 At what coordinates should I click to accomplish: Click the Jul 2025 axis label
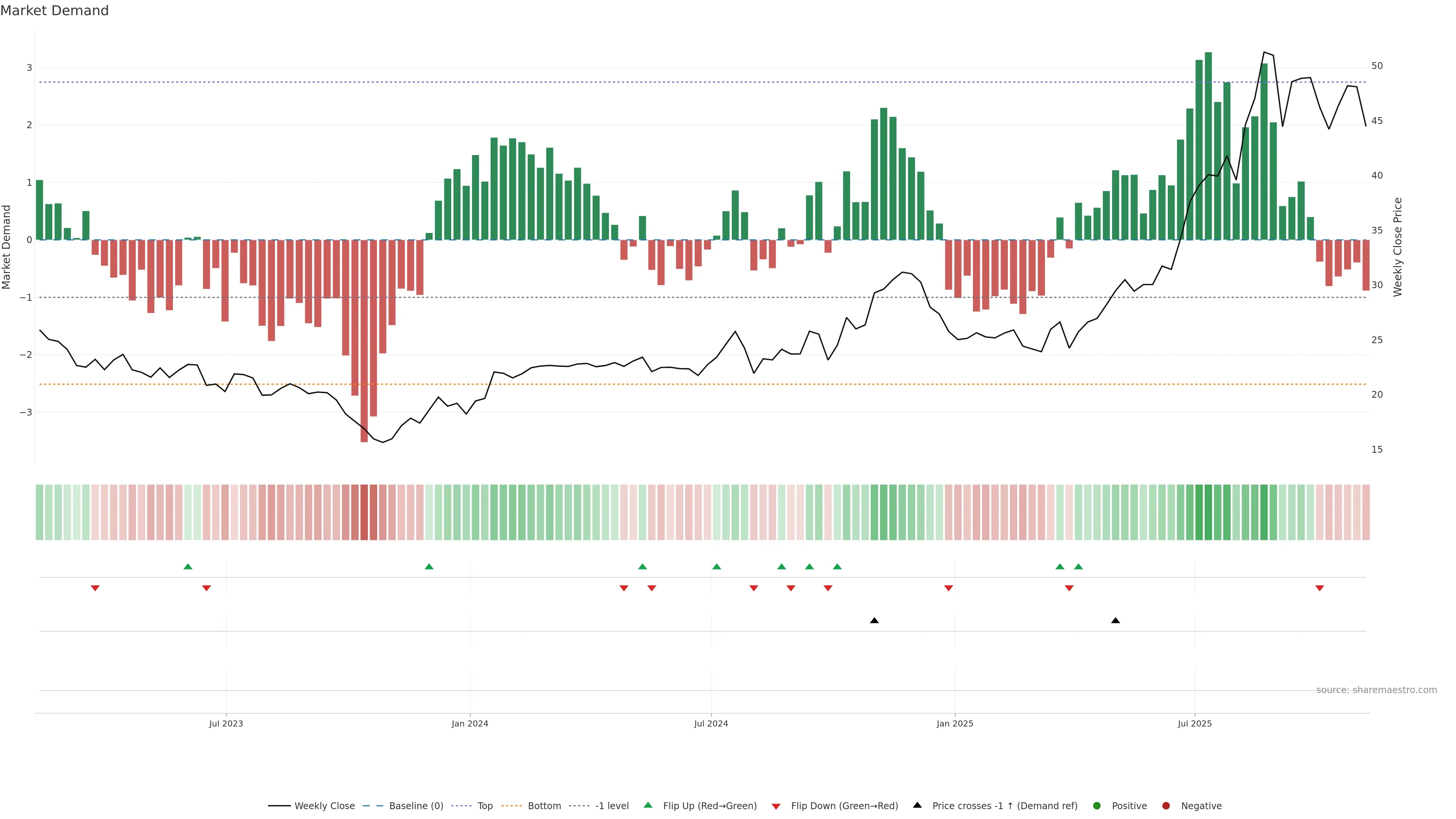click(x=1195, y=723)
